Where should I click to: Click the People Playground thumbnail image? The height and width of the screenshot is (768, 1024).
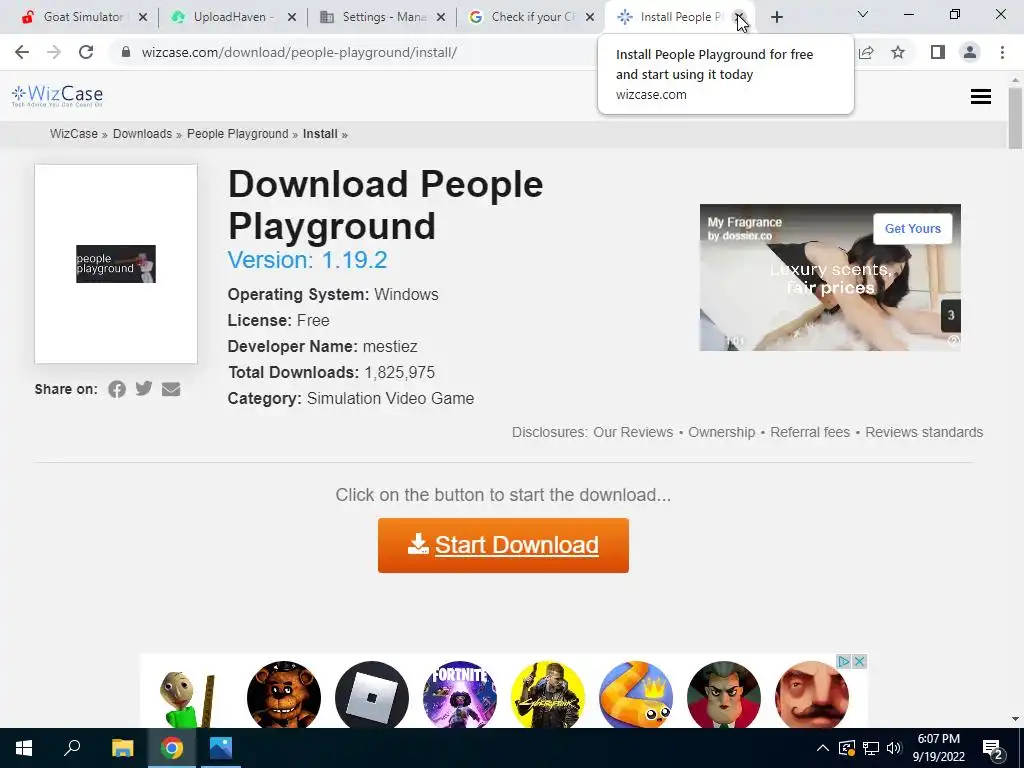pyautogui.click(x=116, y=264)
